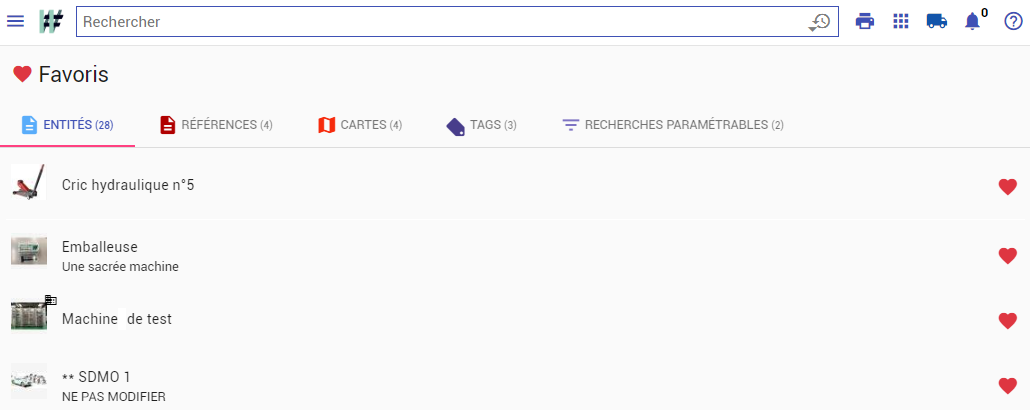Viewport: 1033px width, 410px height.
Task: Switch to the Cartes tab
Action: click(x=360, y=125)
